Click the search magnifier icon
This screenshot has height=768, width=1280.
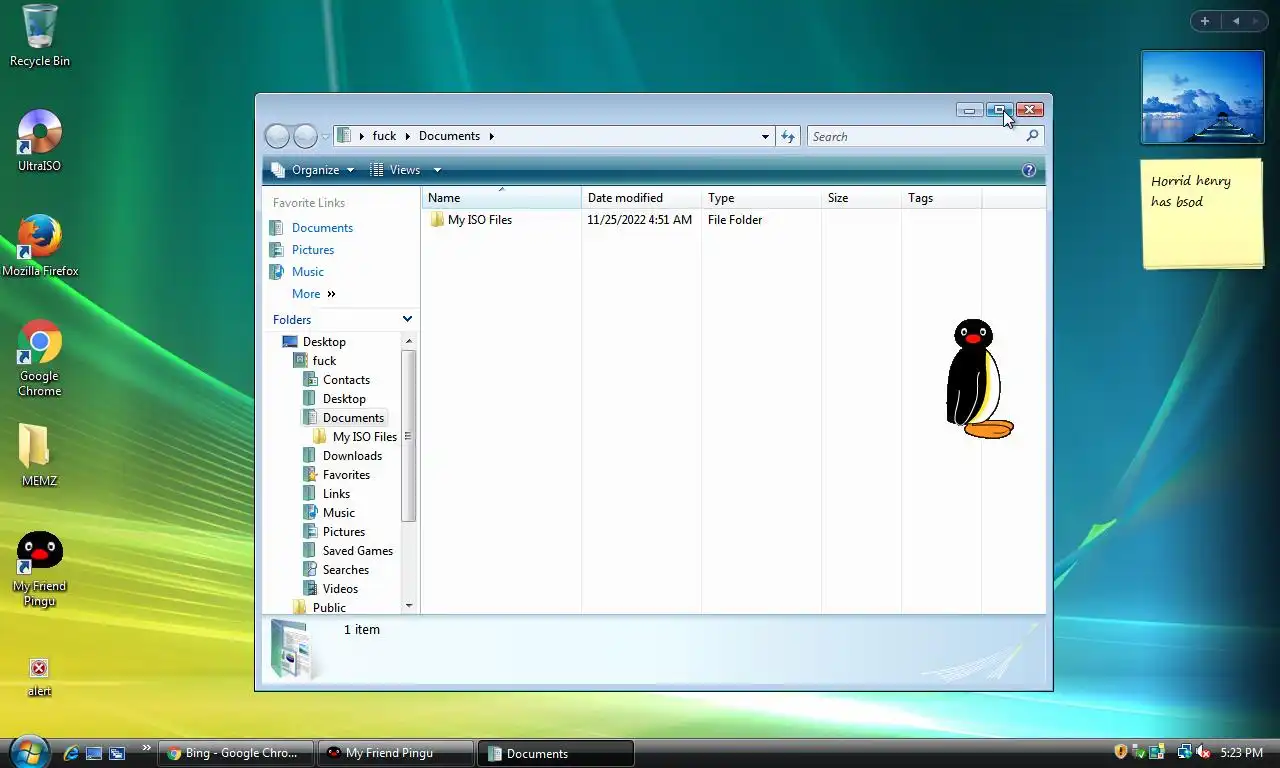(1033, 136)
